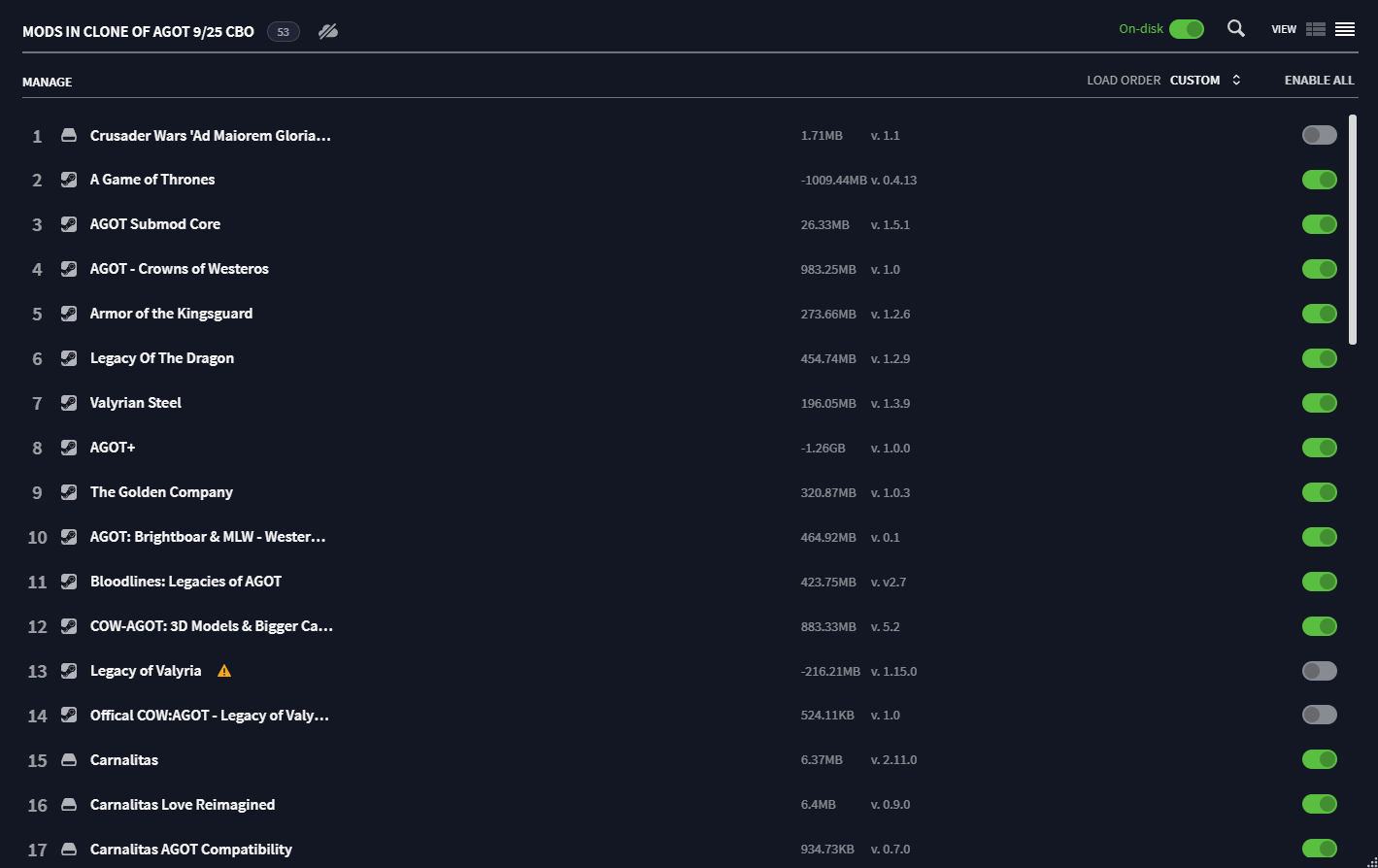This screenshot has width=1378, height=868.
Task: Enable the Crusader Wars mod
Action: point(1320,135)
